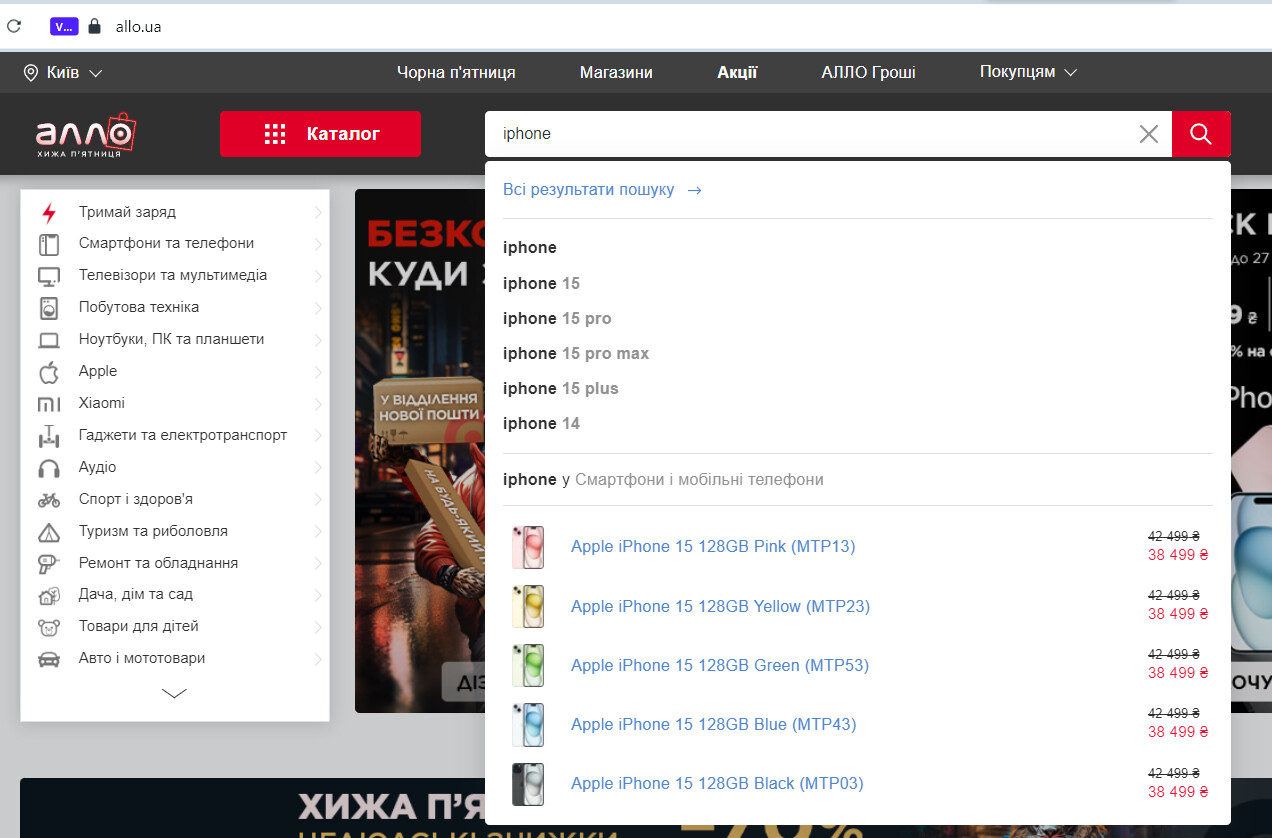Expand the Apple category arrow
This screenshot has width=1272, height=838.
tap(318, 372)
